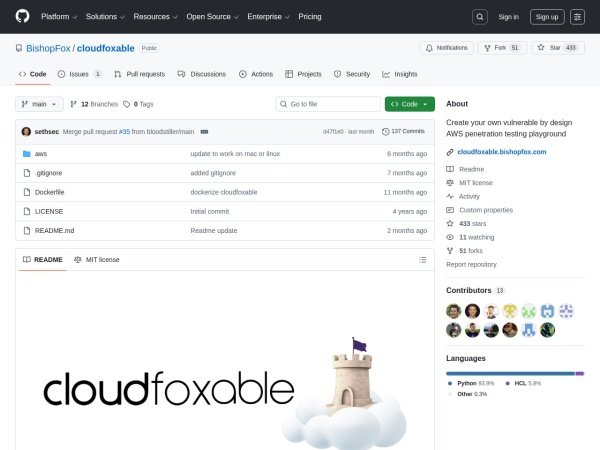Screen dimensions: 600x450
Task: Click the Python 93.9% language entry
Action: [x=471, y=383]
